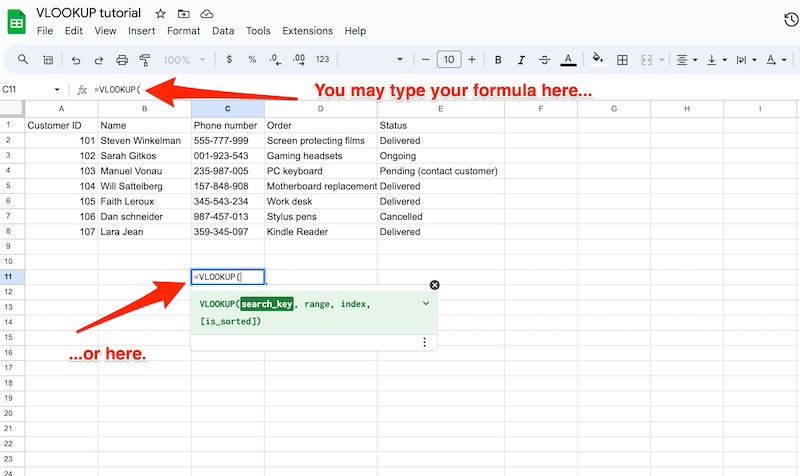
Task: Open the name box dropdown arrow
Action: coord(57,90)
